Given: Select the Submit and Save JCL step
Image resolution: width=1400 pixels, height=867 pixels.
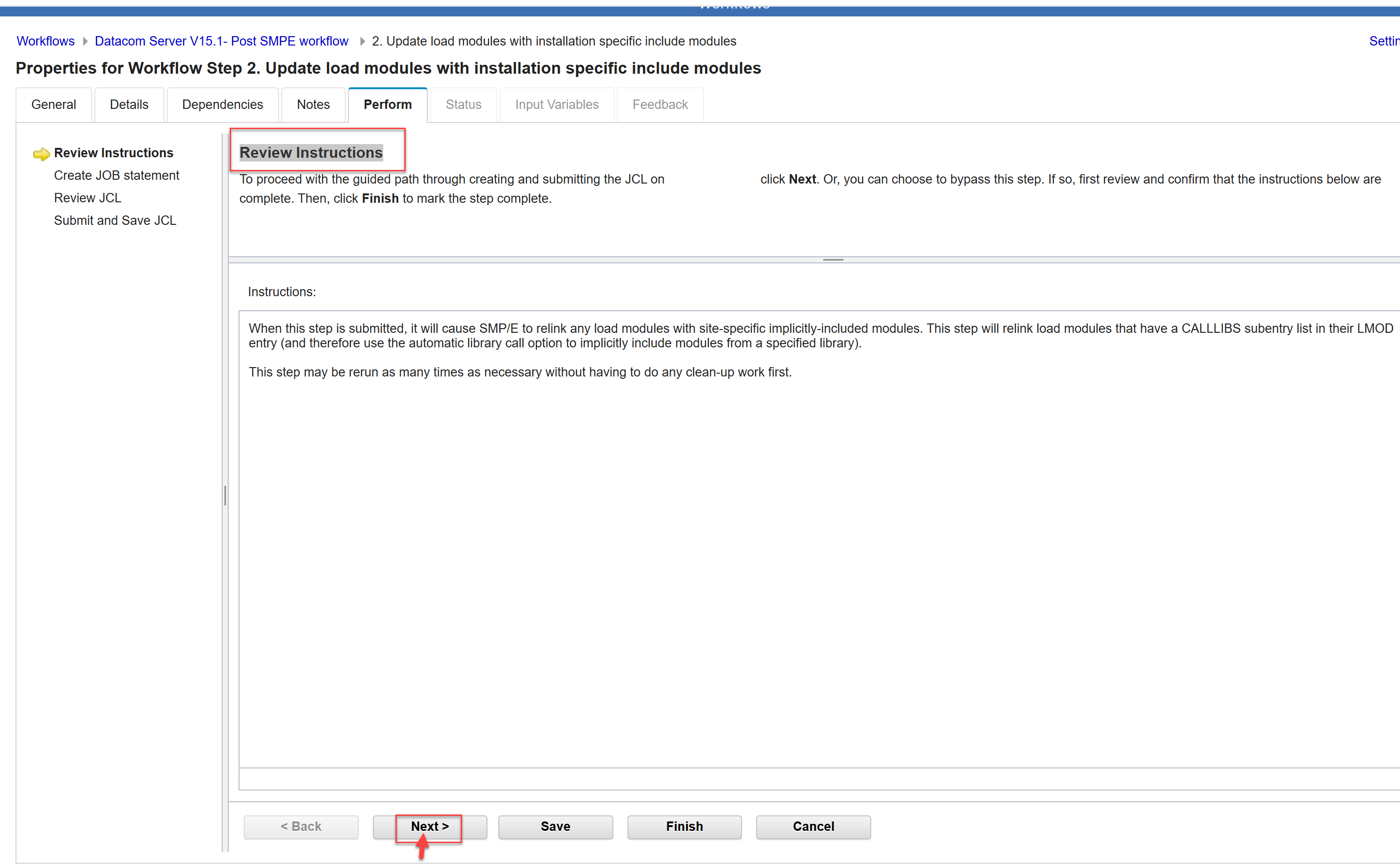Looking at the screenshot, I should 115,220.
